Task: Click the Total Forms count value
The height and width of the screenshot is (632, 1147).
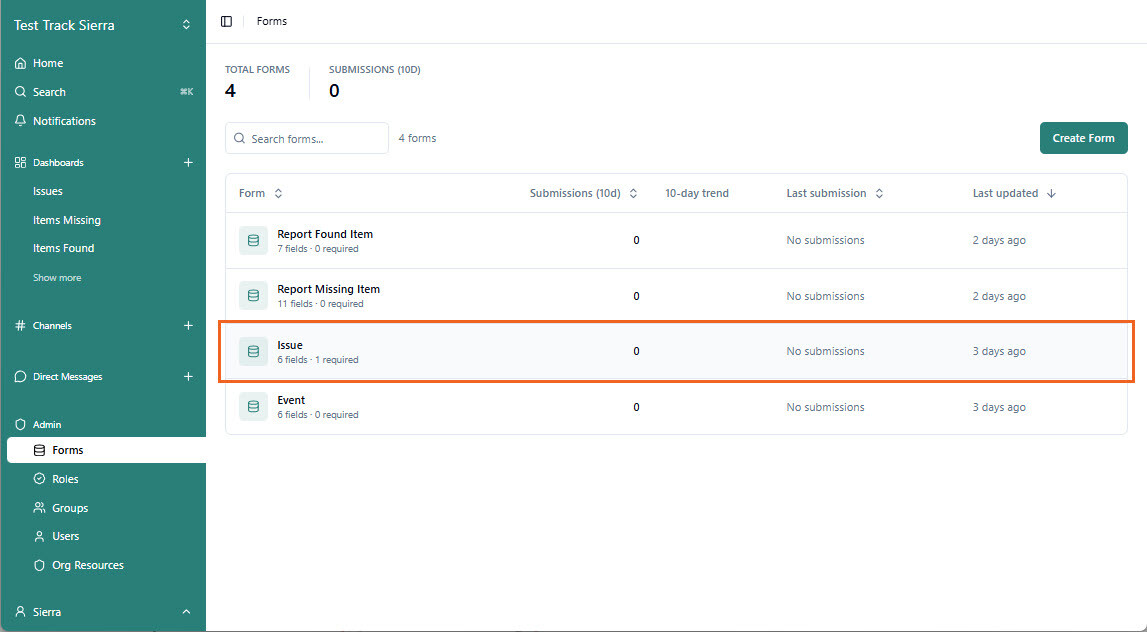Action: (x=230, y=91)
